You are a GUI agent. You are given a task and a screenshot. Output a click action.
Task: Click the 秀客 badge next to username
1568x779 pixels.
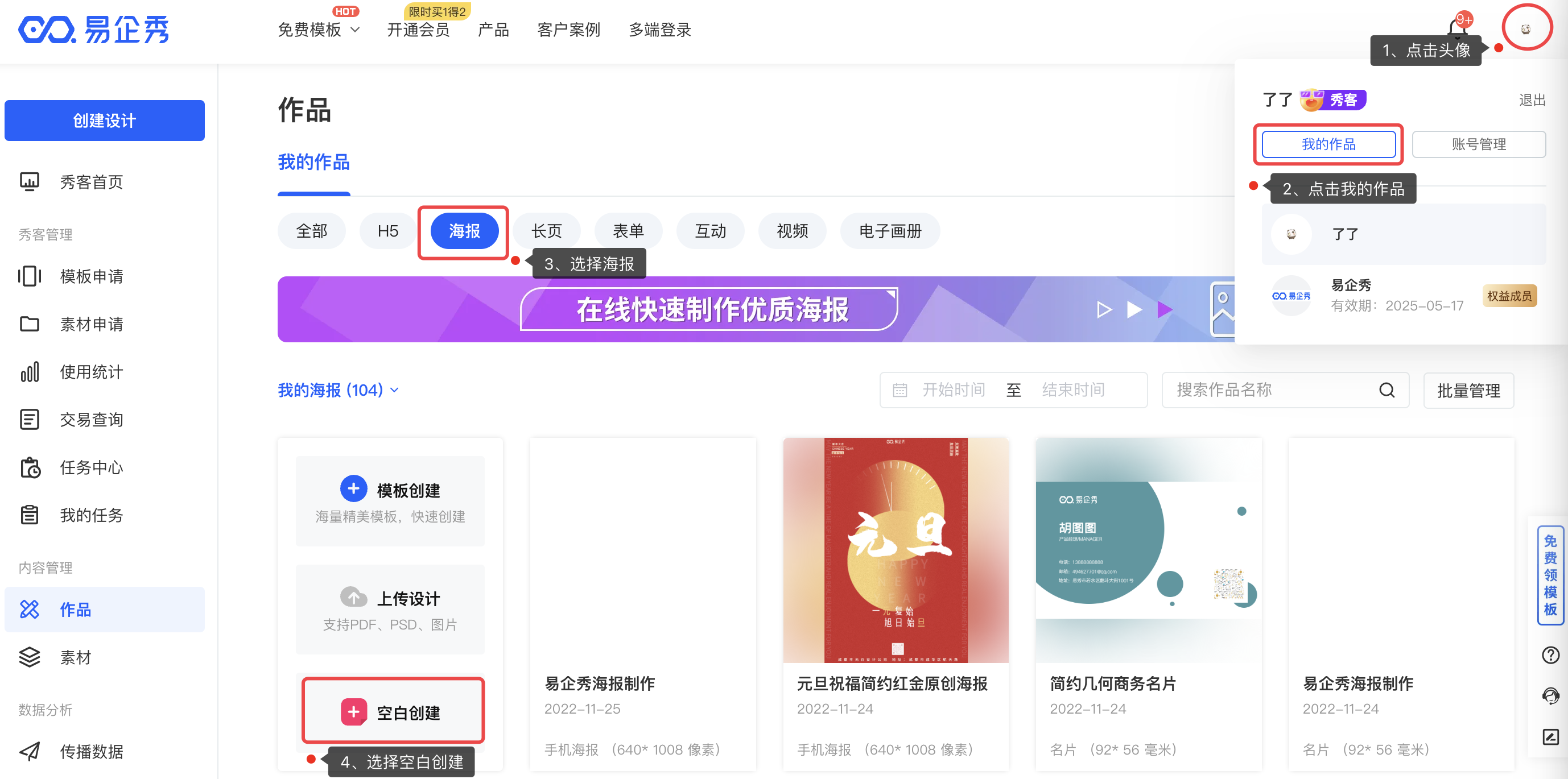(x=1333, y=100)
